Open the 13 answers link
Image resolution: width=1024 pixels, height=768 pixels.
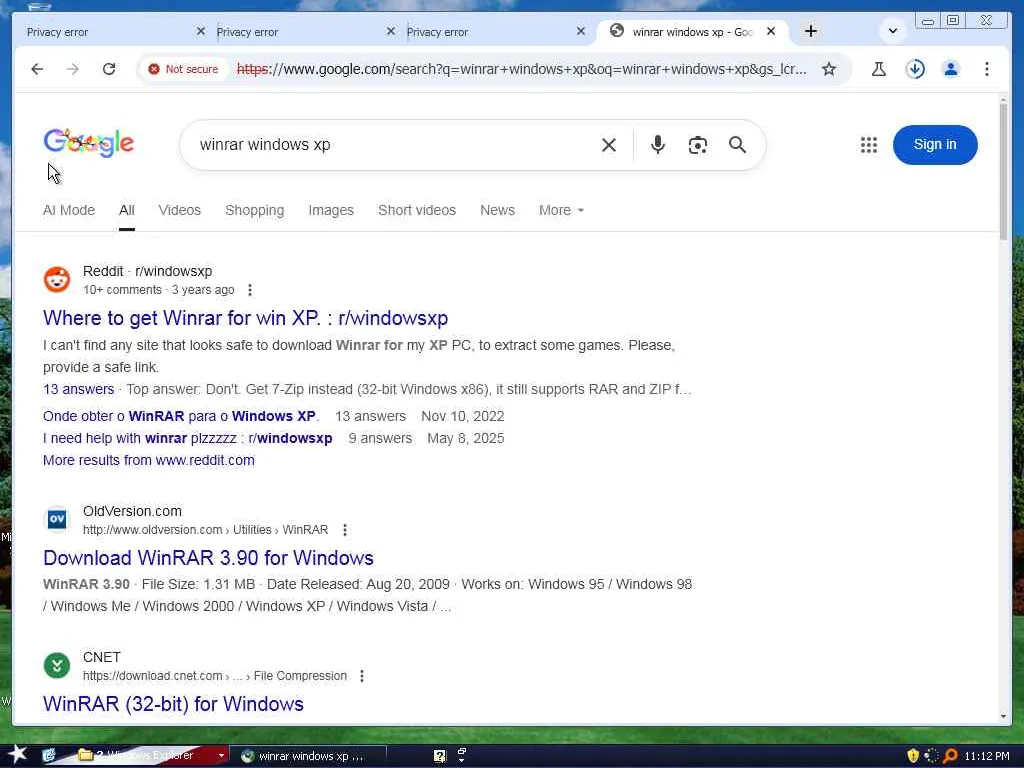(x=78, y=389)
